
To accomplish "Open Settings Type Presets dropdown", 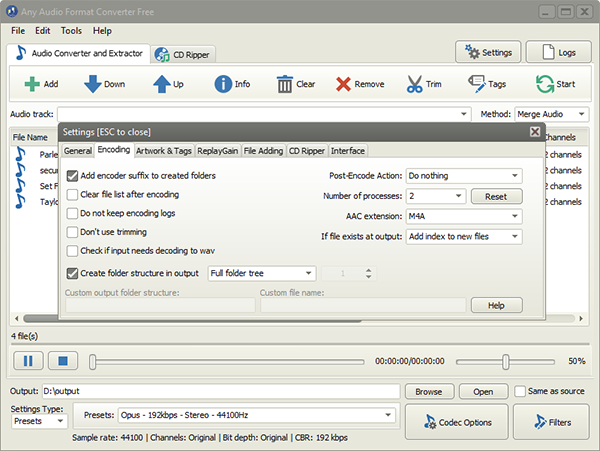I will click(x=39, y=421).
